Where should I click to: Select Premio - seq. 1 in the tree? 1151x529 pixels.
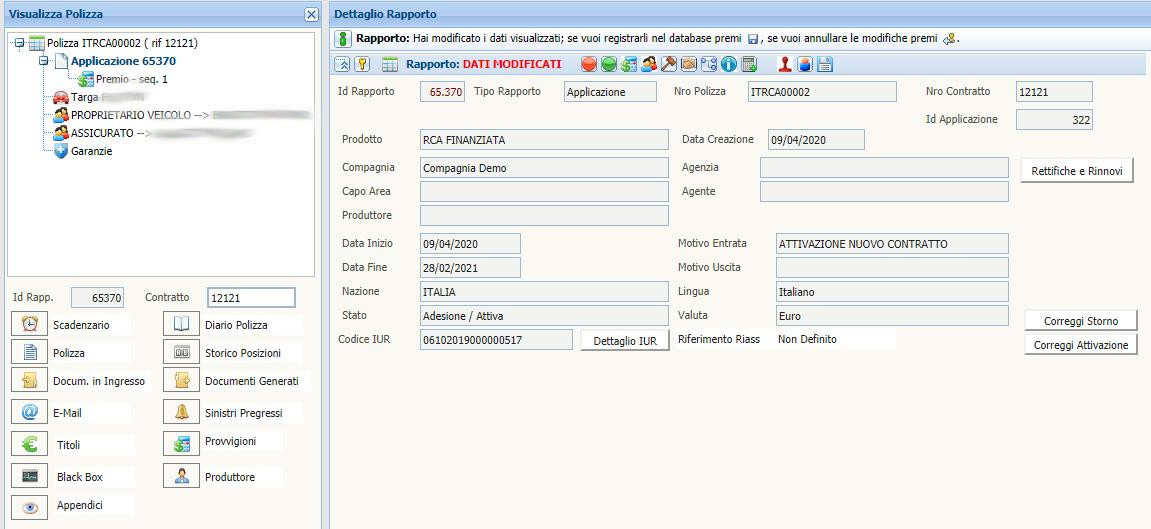pos(131,79)
